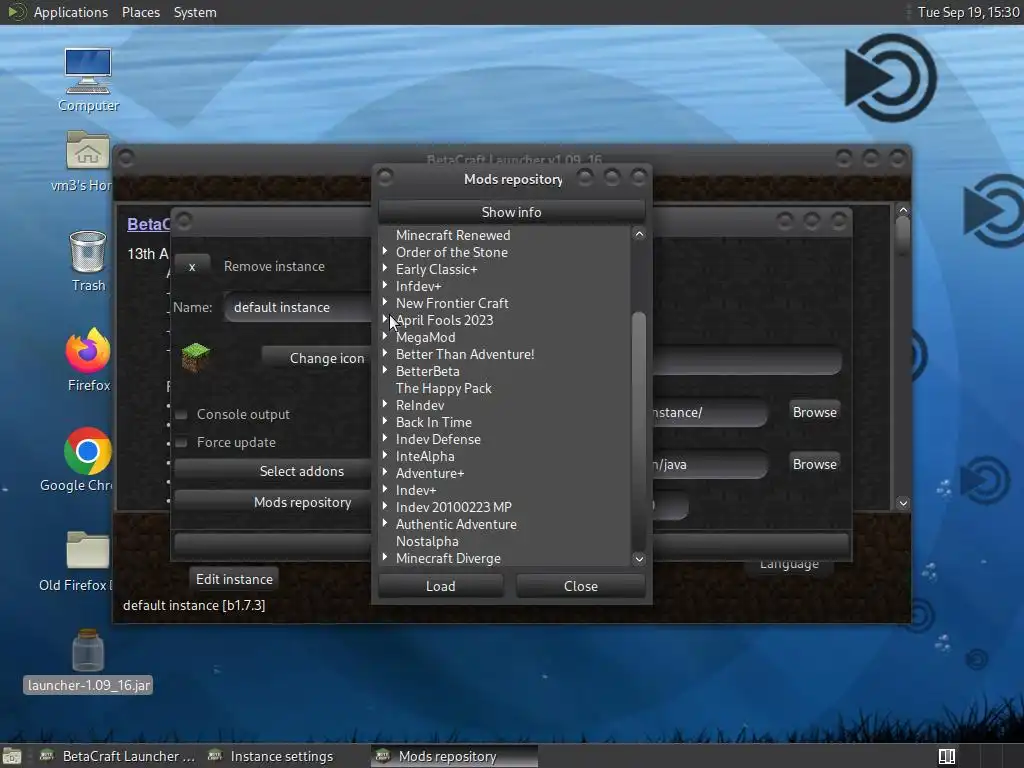Toggle the Force update checkbox
The width and height of the screenshot is (1024, 768).
click(182, 443)
